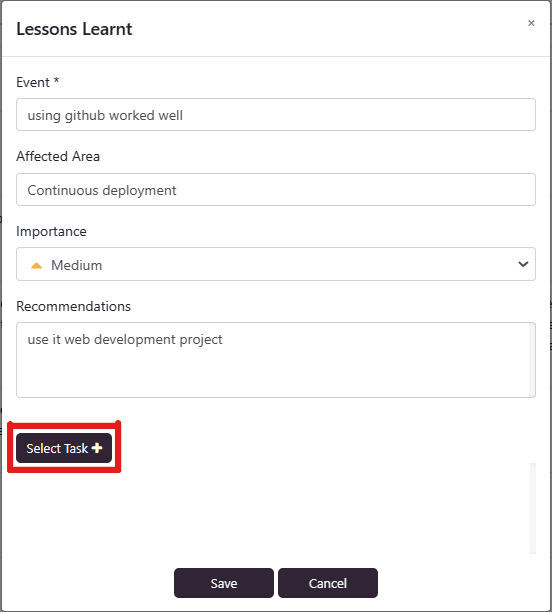
Task: Focus the Event input field
Action: click(x=276, y=115)
